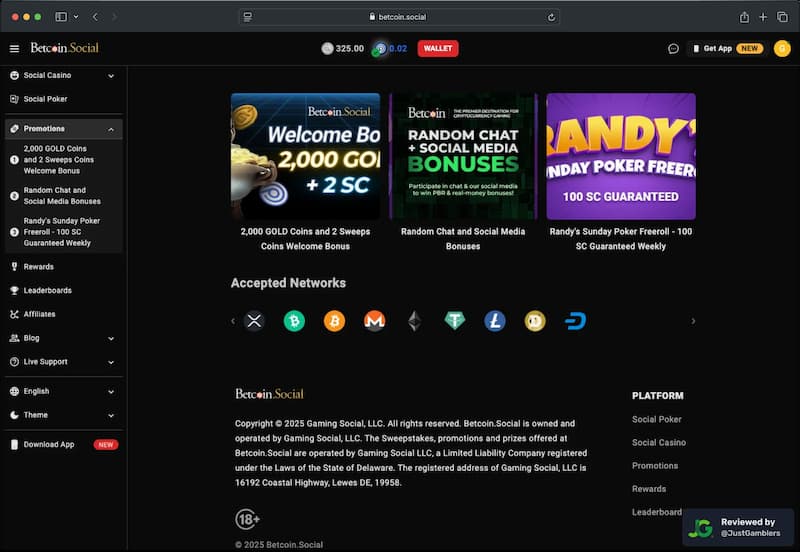The width and height of the screenshot is (800, 552).
Task: Click 2,000 GOLD Coins Welcome Bonus caption
Action: [306, 239]
